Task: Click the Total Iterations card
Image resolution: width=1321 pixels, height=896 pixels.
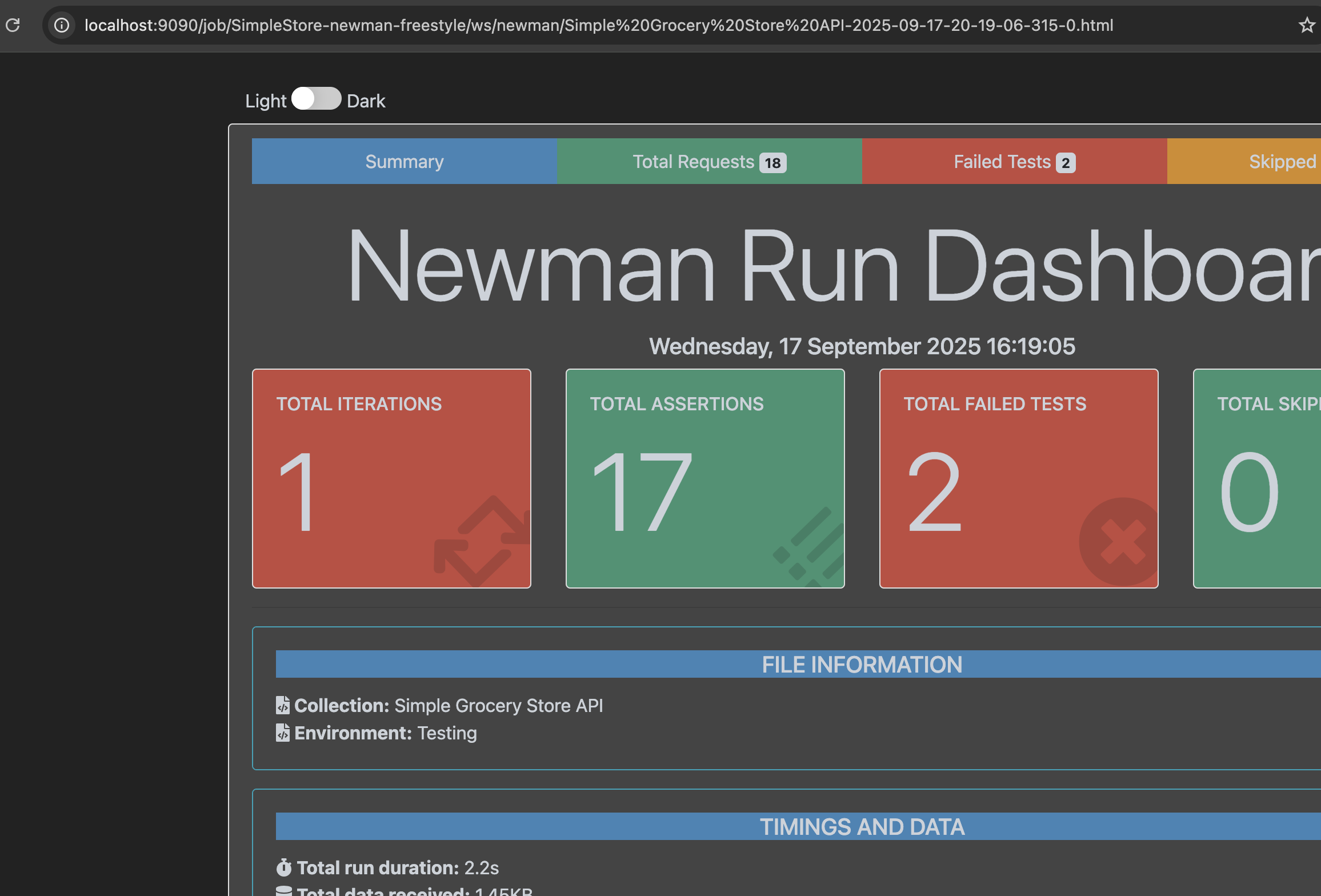Action: [391, 478]
